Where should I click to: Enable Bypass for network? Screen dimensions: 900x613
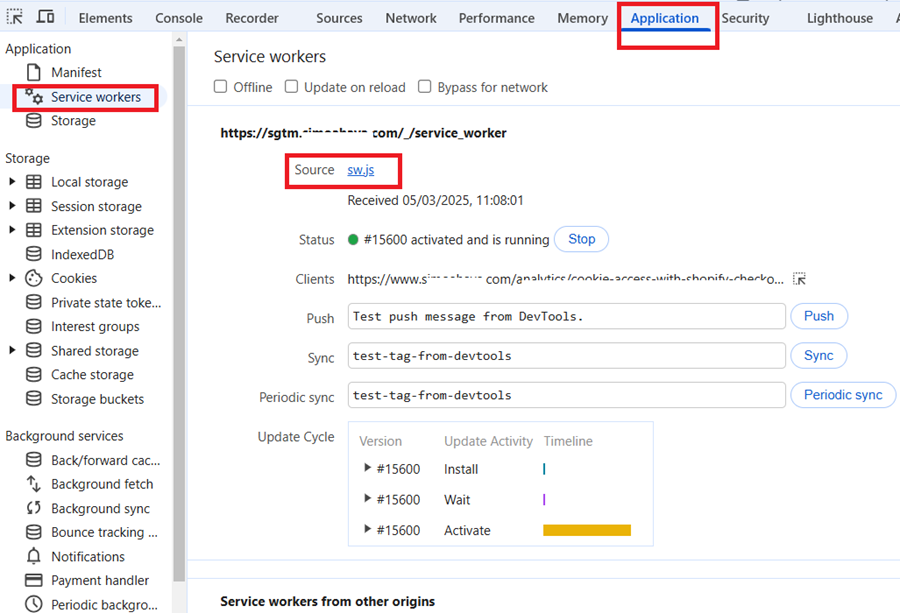click(x=424, y=87)
